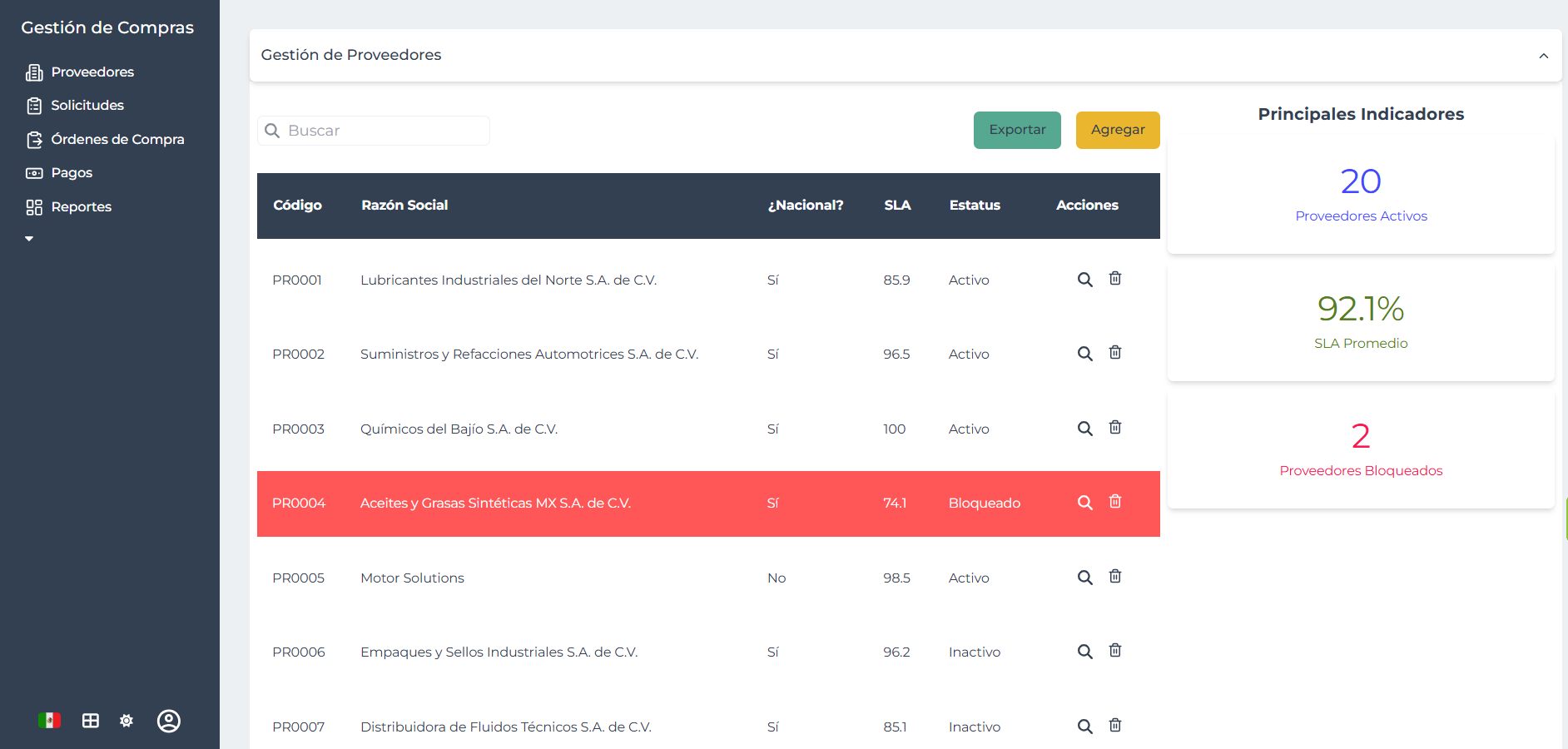Expand the sidebar caret below Reportes
Image resolution: width=1568 pixels, height=749 pixels.
[x=29, y=239]
